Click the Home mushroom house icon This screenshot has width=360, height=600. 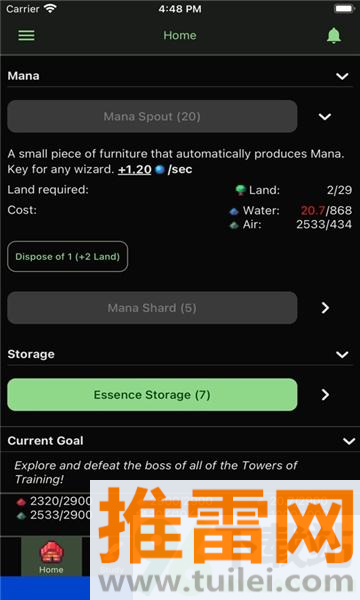pos(51,552)
